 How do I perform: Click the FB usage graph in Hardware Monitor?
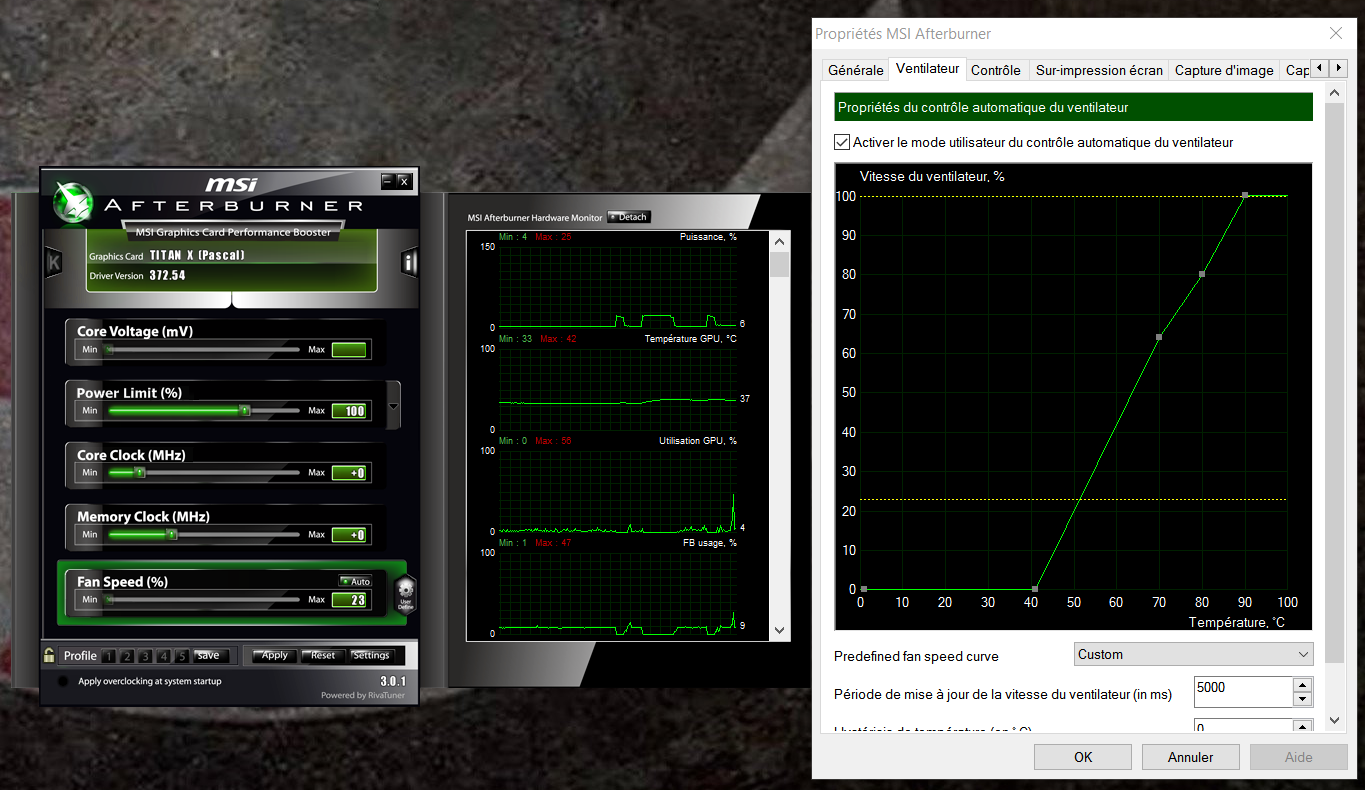click(617, 593)
